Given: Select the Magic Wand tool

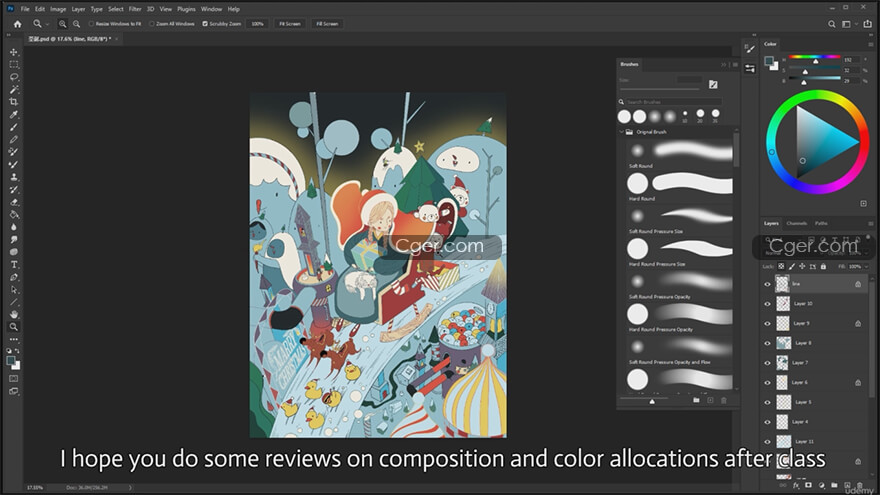Looking at the screenshot, I should coord(13,89).
